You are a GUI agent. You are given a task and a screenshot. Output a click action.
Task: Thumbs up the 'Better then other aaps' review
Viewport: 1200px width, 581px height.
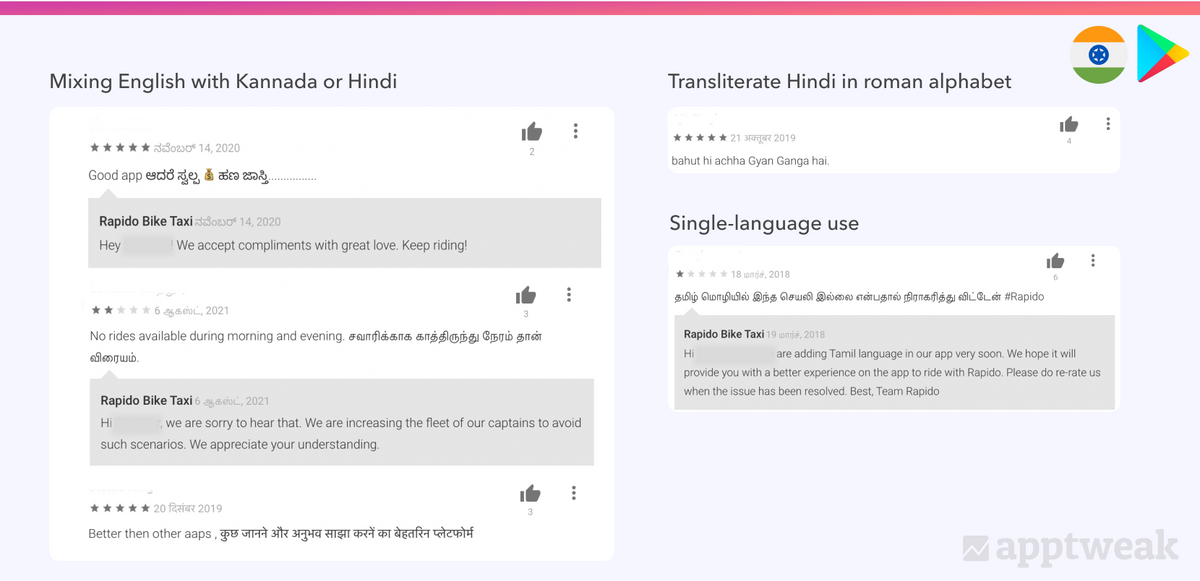point(530,493)
